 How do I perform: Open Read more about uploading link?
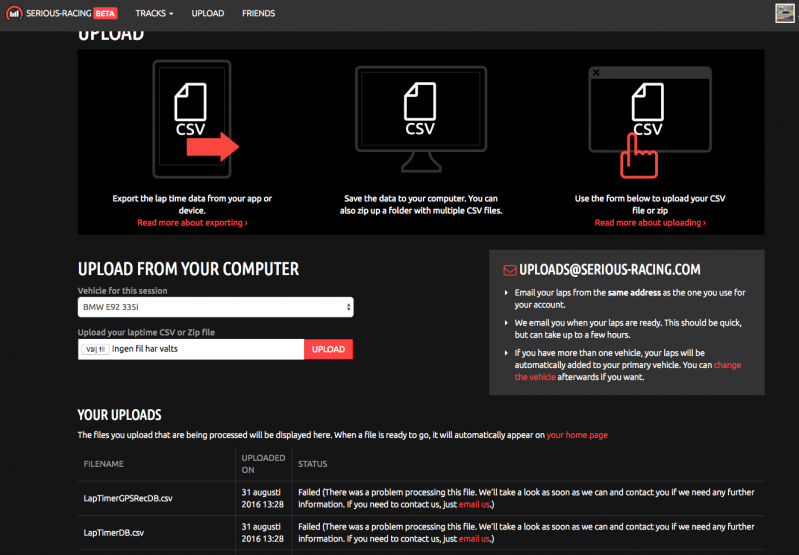tap(650, 223)
